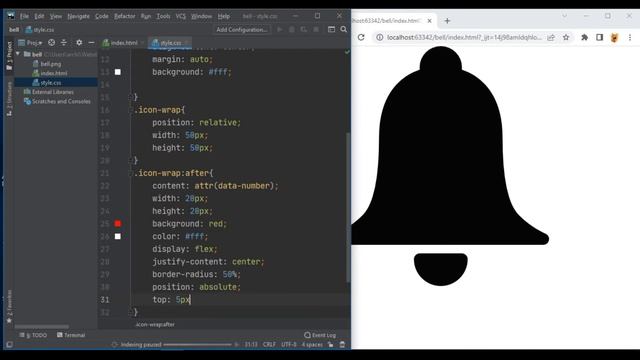
Task: Click the site info icon in address bar
Action: (380, 37)
